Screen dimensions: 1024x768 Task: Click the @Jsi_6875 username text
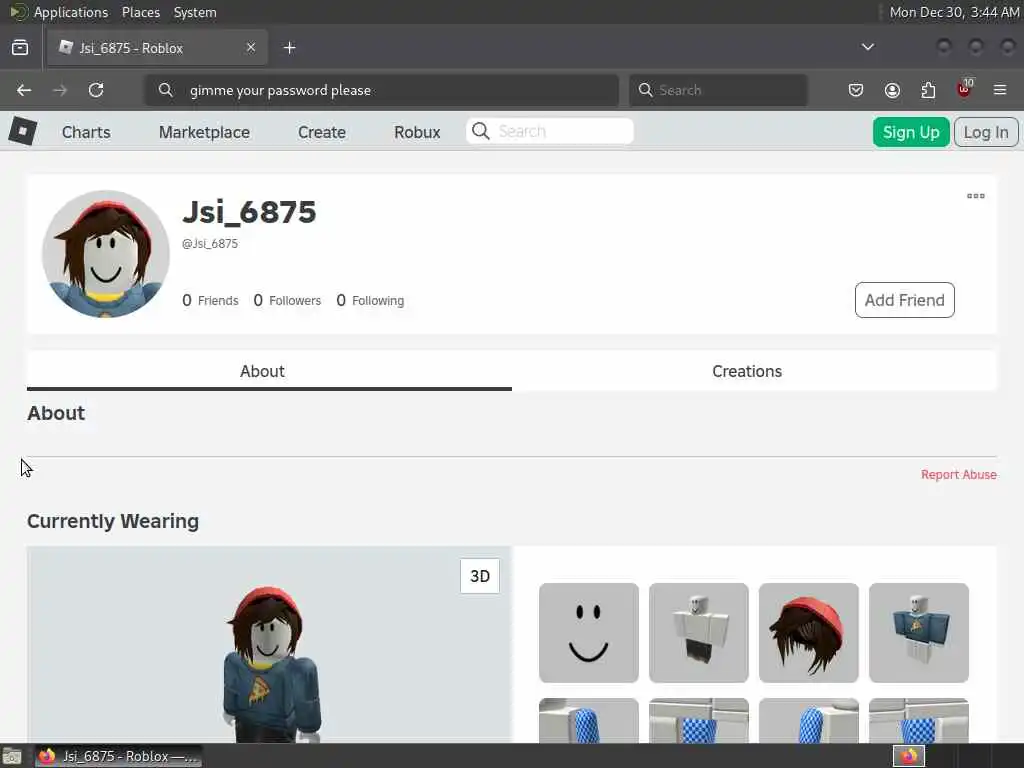pos(210,244)
